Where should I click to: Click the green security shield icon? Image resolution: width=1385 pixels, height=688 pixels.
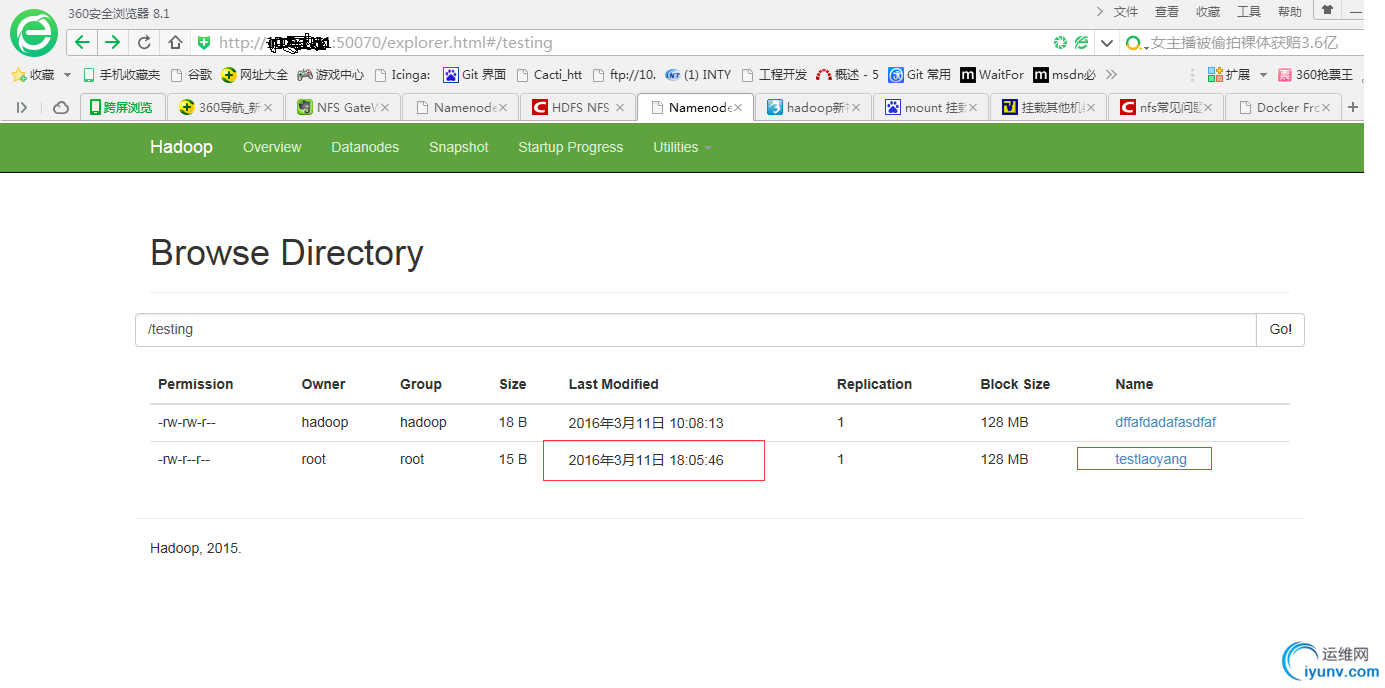click(x=204, y=43)
